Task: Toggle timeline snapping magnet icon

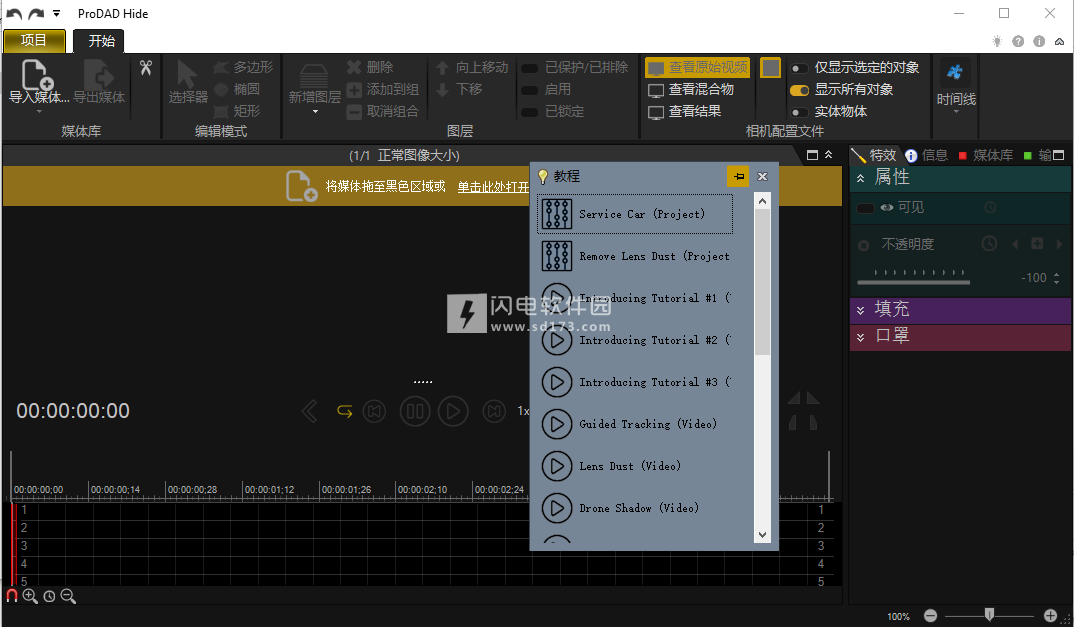Action: pos(12,595)
